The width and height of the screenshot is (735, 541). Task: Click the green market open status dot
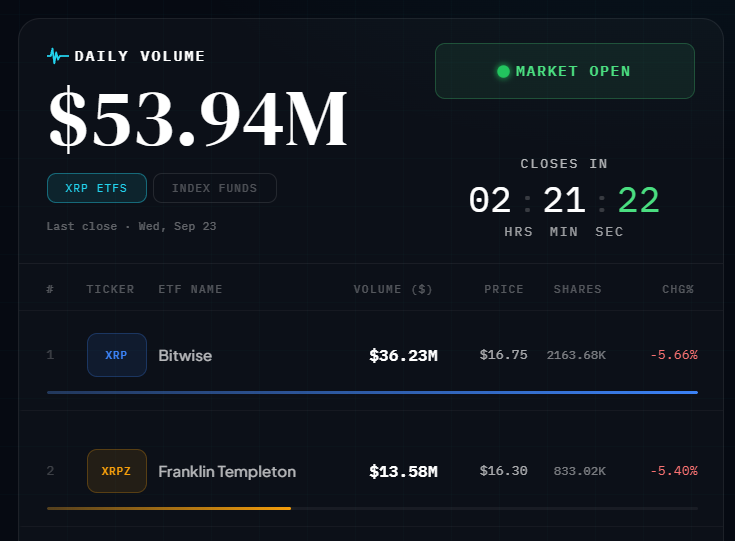point(503,71)
